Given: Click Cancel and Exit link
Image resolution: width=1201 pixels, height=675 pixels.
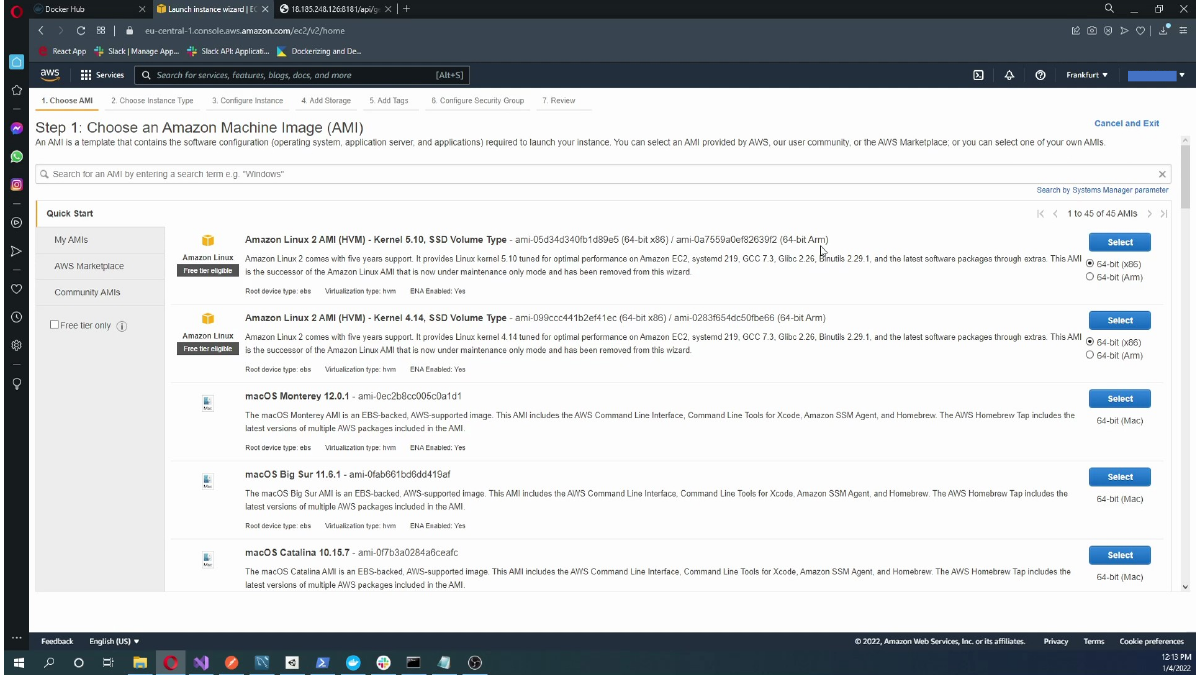Looking at the screenshot, I should click(1127, 123).
